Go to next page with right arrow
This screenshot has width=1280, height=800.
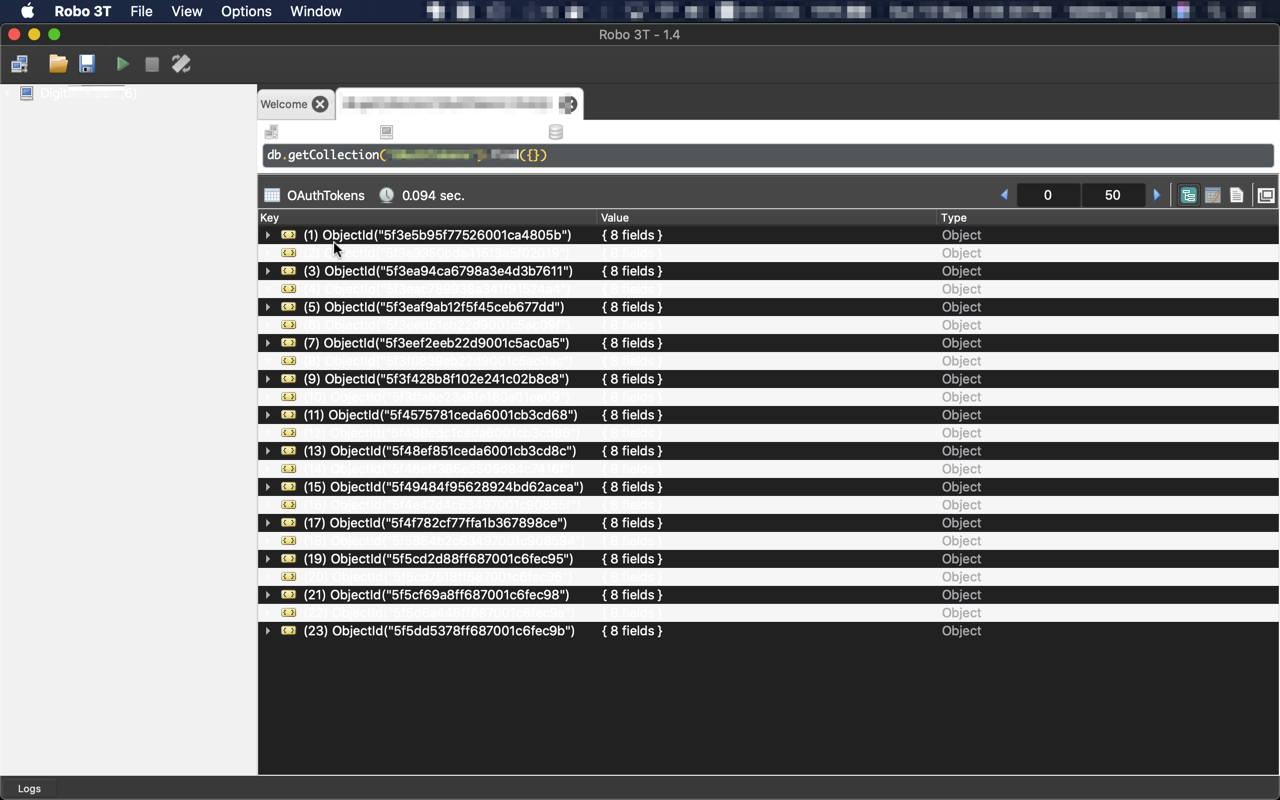[1157, 195]
